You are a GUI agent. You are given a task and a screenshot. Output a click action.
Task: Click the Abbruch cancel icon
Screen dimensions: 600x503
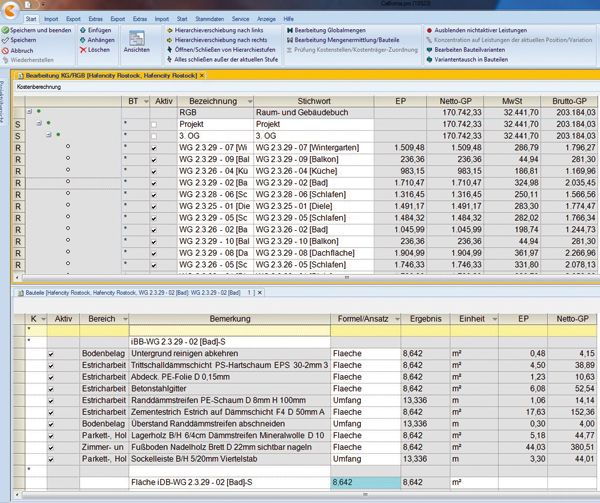(5, 50)
